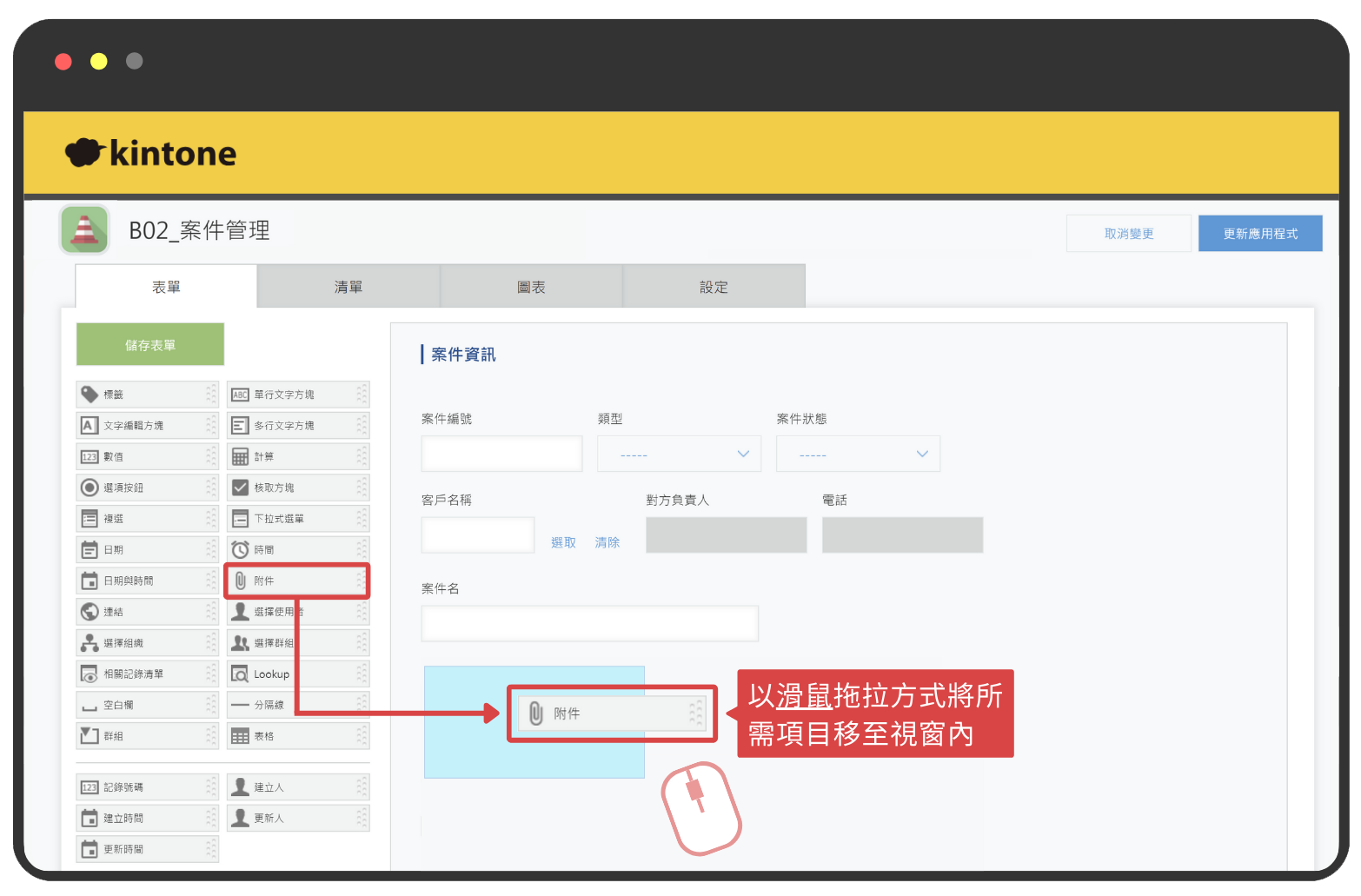Click the 更新應用程式 button

coord(1260,234)
